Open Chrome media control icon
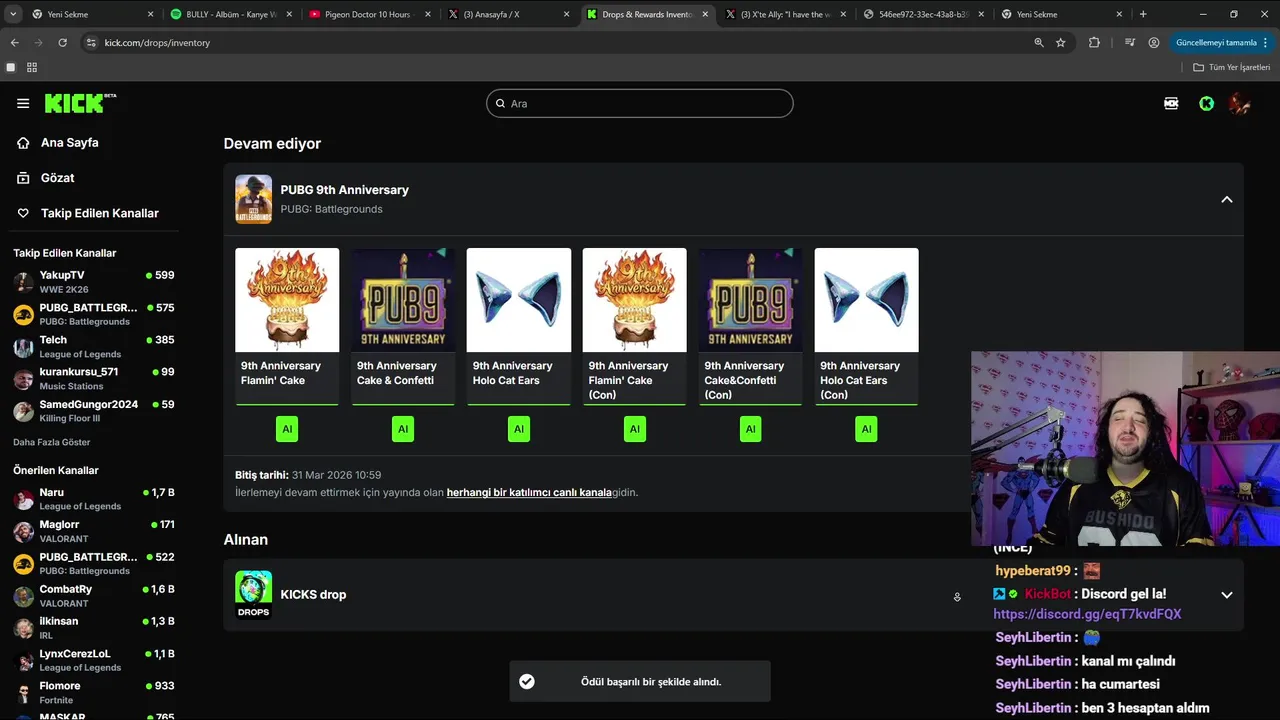Viewport: 1280px width, 720px height. pyautogui.click(x=1130, y=43)
